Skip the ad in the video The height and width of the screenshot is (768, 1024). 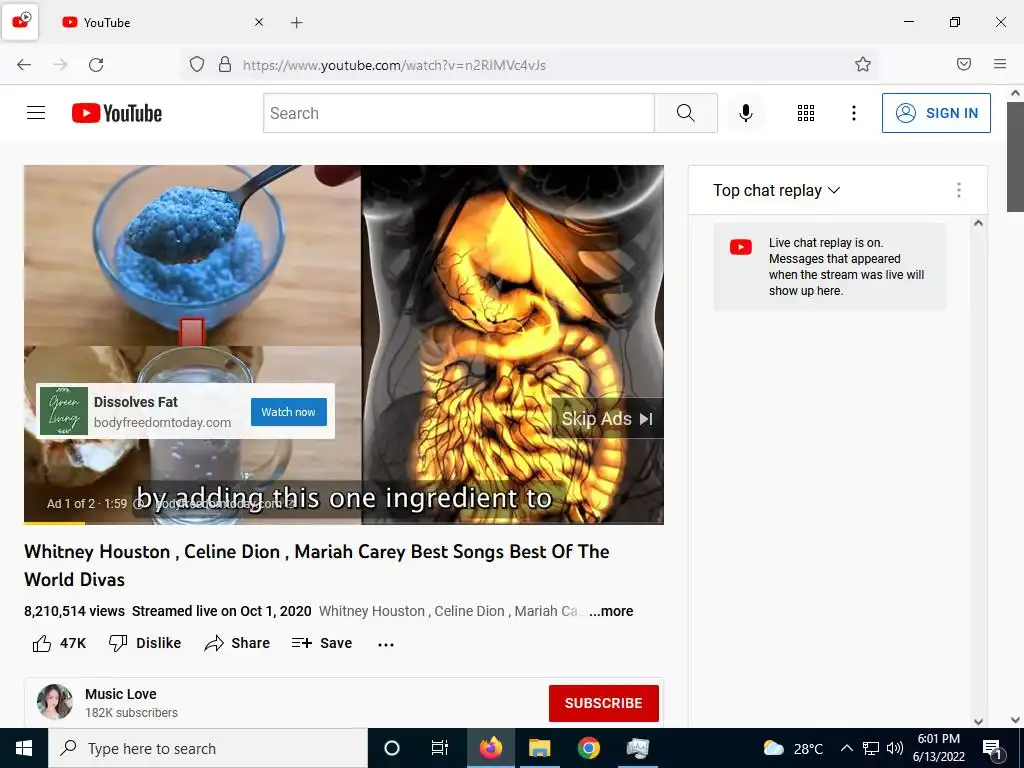coord(607,419)
